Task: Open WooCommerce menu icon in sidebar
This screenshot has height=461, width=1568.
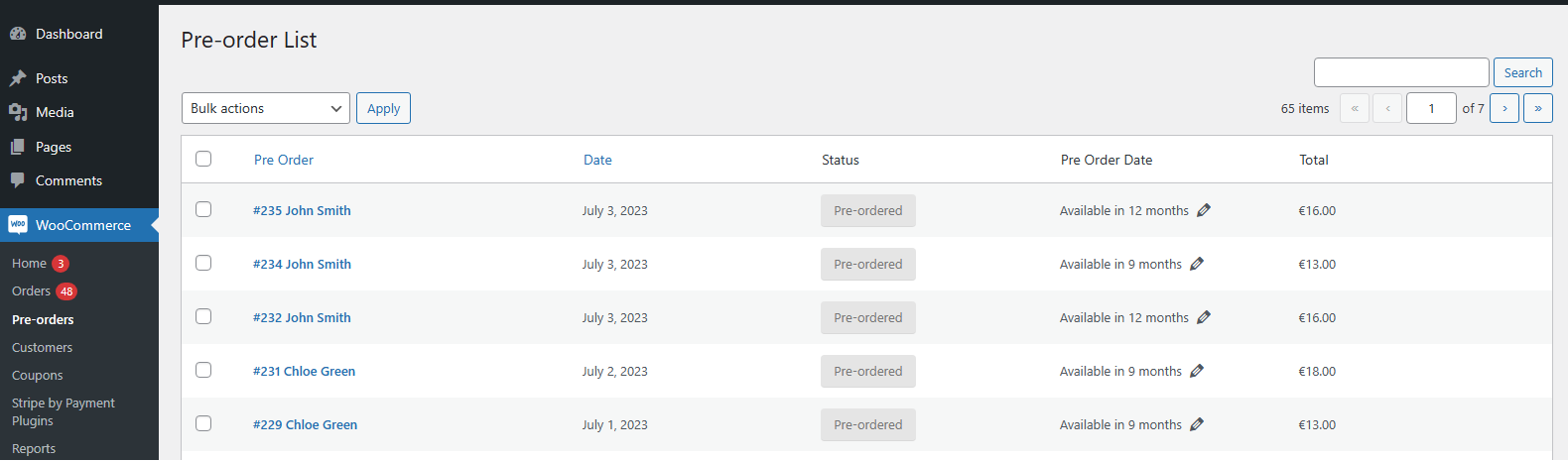Action: pyautogui.click(x=18, y=225)
